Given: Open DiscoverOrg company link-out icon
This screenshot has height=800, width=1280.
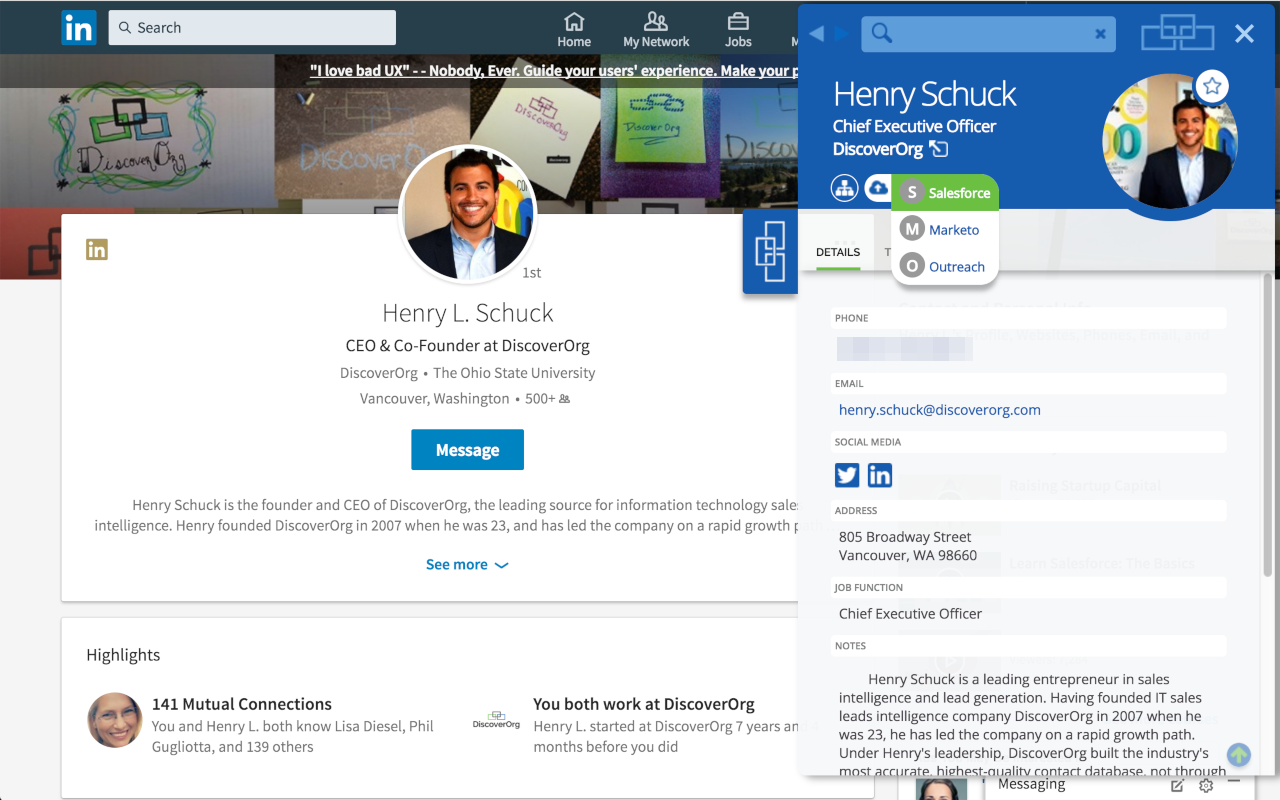Looking at the screenshot, I should [938, 149].
